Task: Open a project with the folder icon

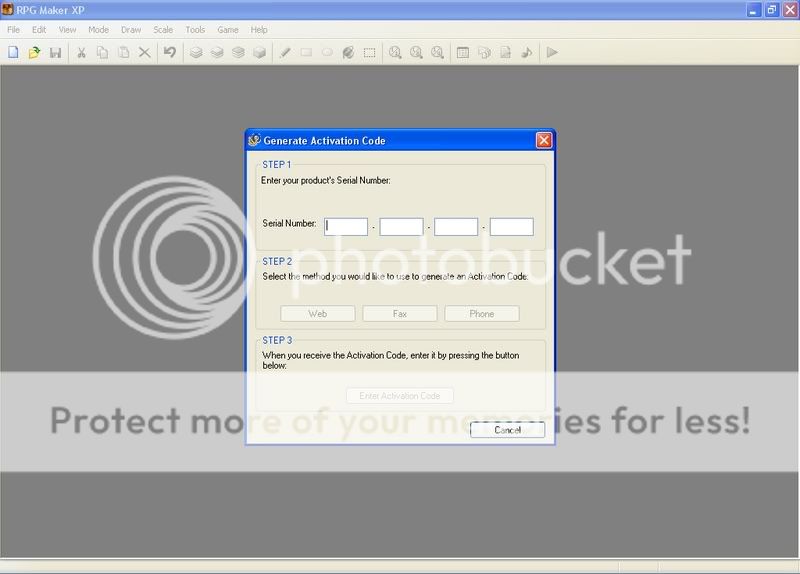Action: (x=34, y=52)
